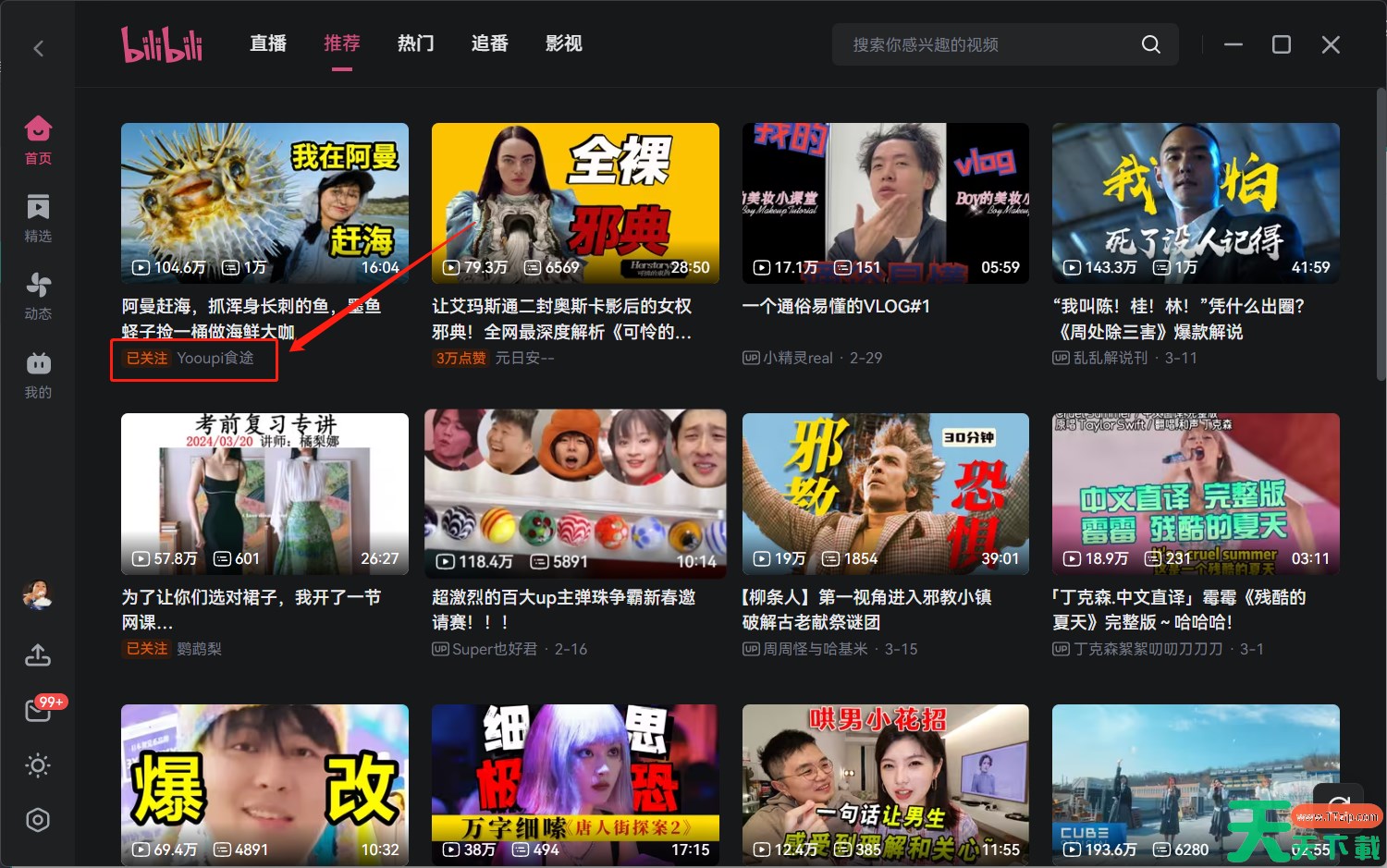Click the 3万点赞 tag

coord(461,358)
